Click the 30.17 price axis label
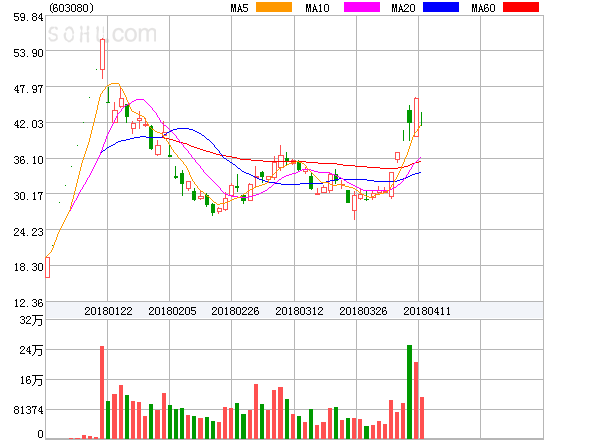Viewport: 600px width, 440px height. click(x=28, y=196)
